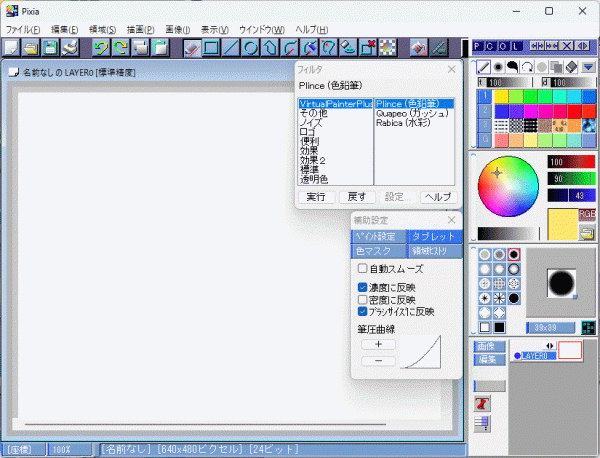600x458 pixels.
Task: Click the minus button under 筆圧曲線
Action: point(378,361)
